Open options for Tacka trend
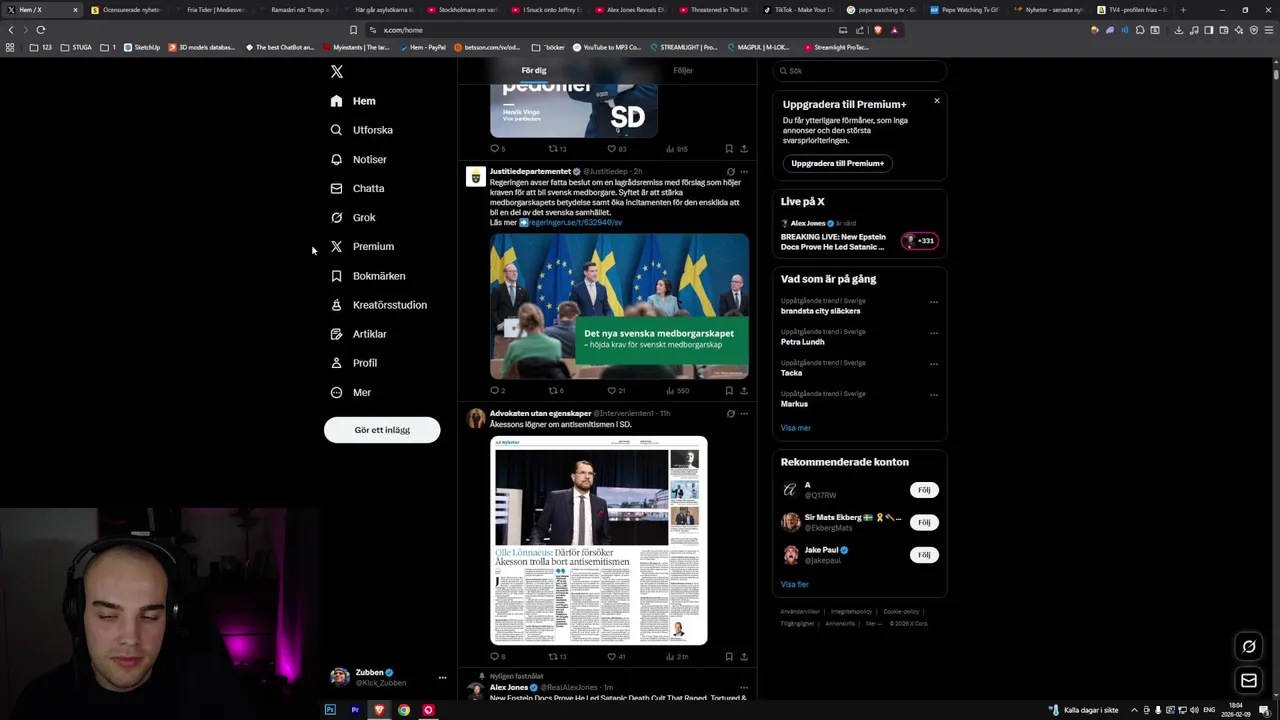 [934, 364]
